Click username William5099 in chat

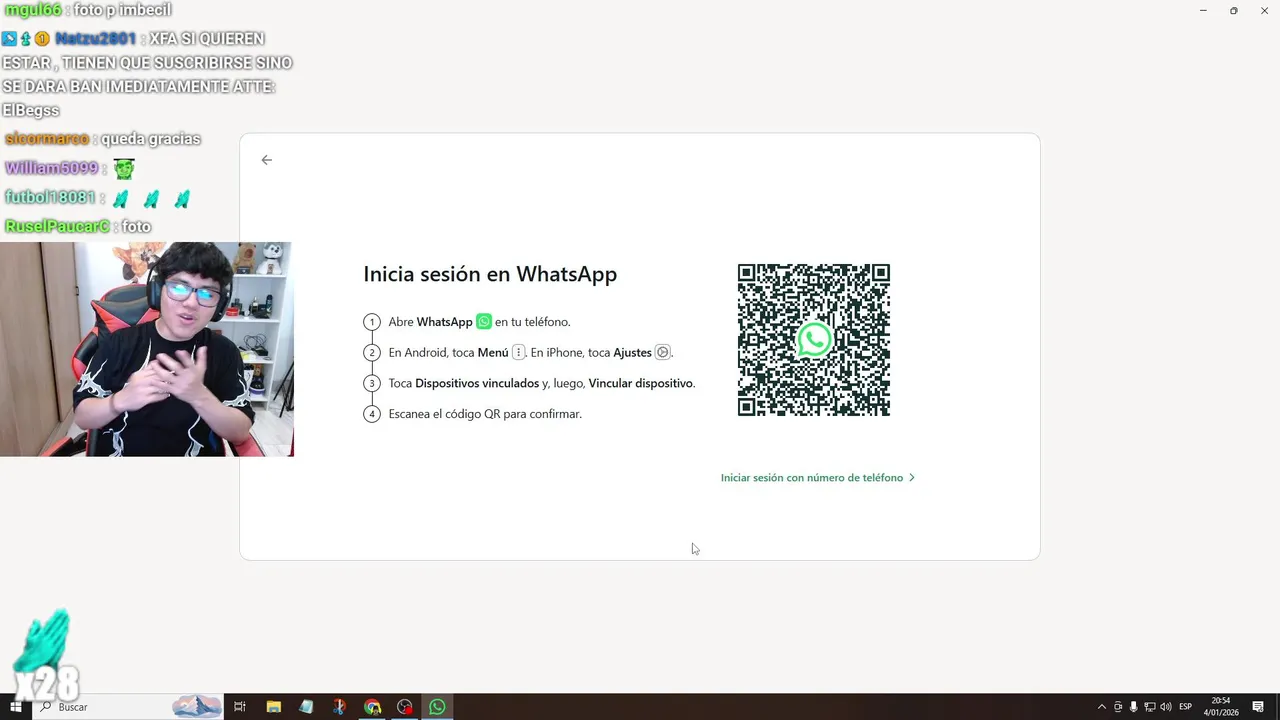click(51, 168)
